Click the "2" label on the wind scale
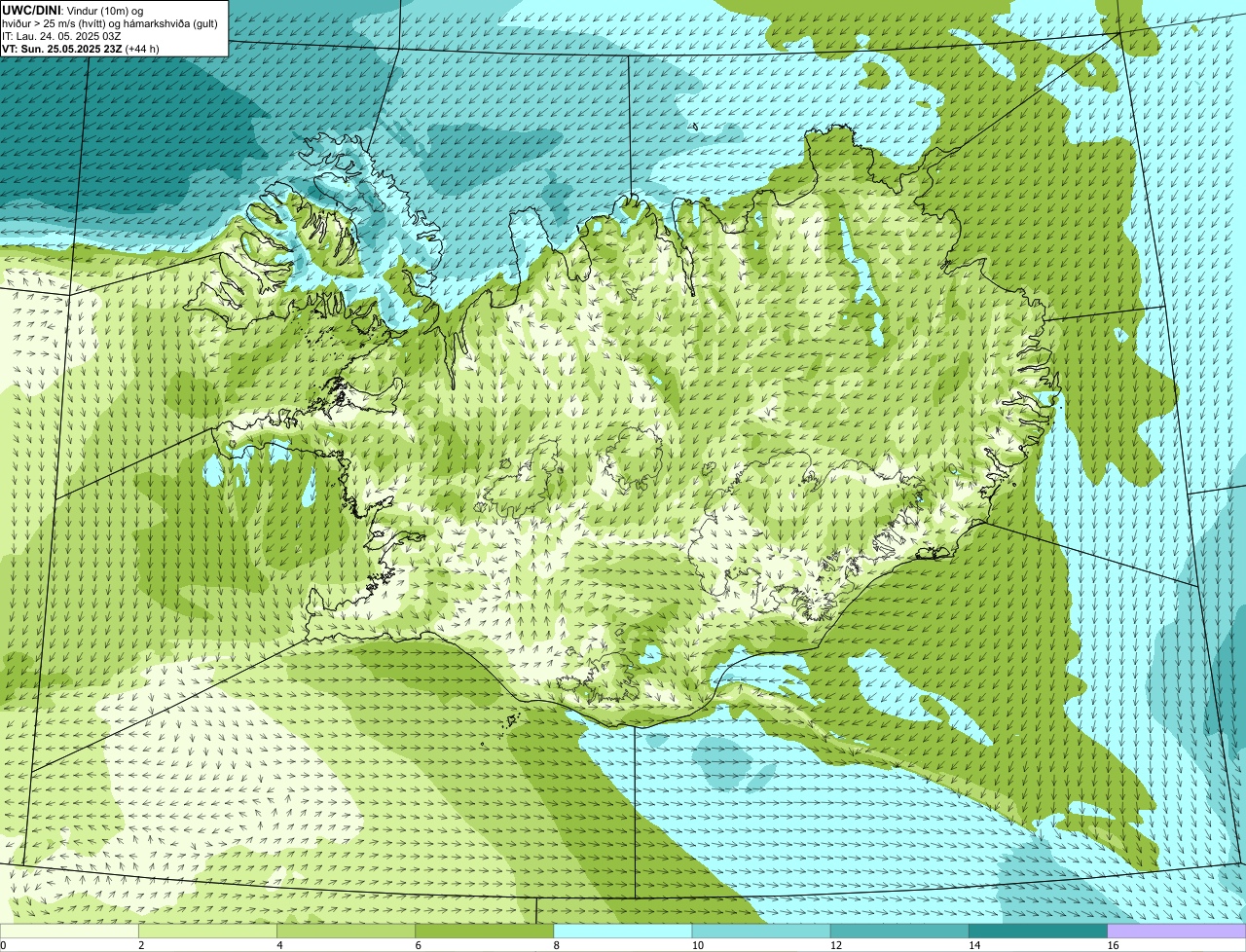The image size is (1246, 952). point(141,945)
